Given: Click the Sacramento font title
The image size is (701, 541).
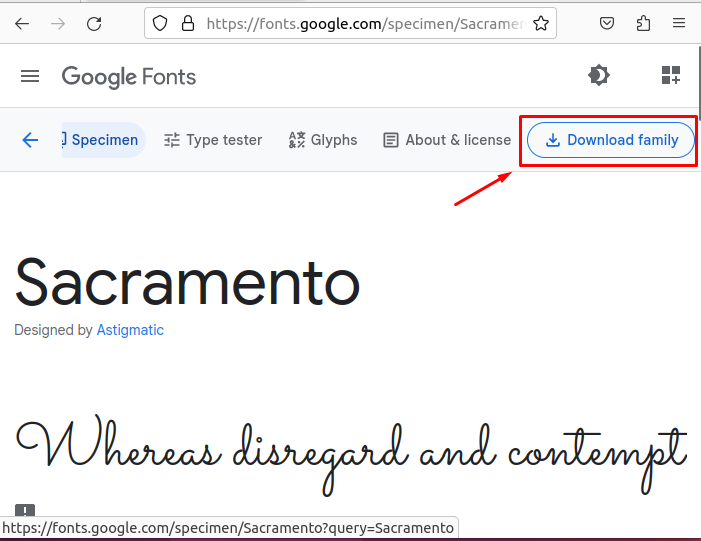Looking at the screenshot, I should coord(188,283).
